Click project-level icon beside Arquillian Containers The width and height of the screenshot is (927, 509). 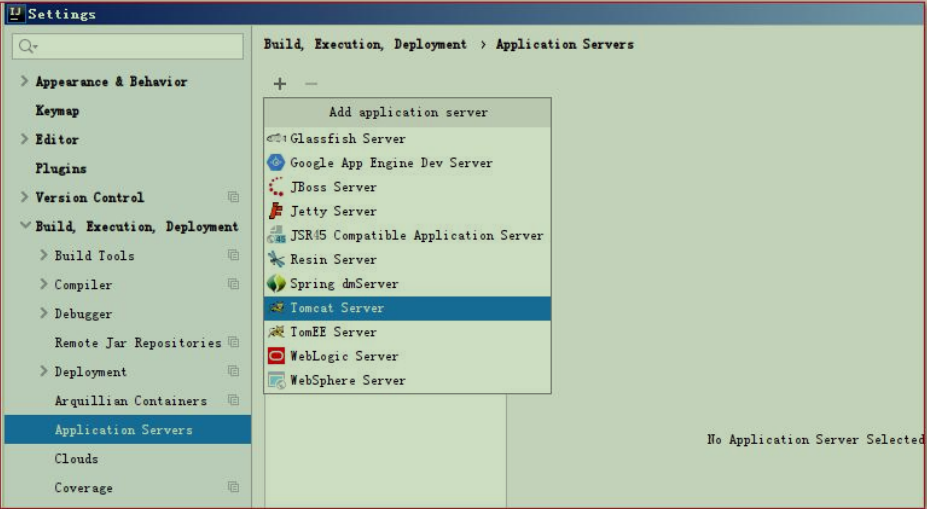234,400
